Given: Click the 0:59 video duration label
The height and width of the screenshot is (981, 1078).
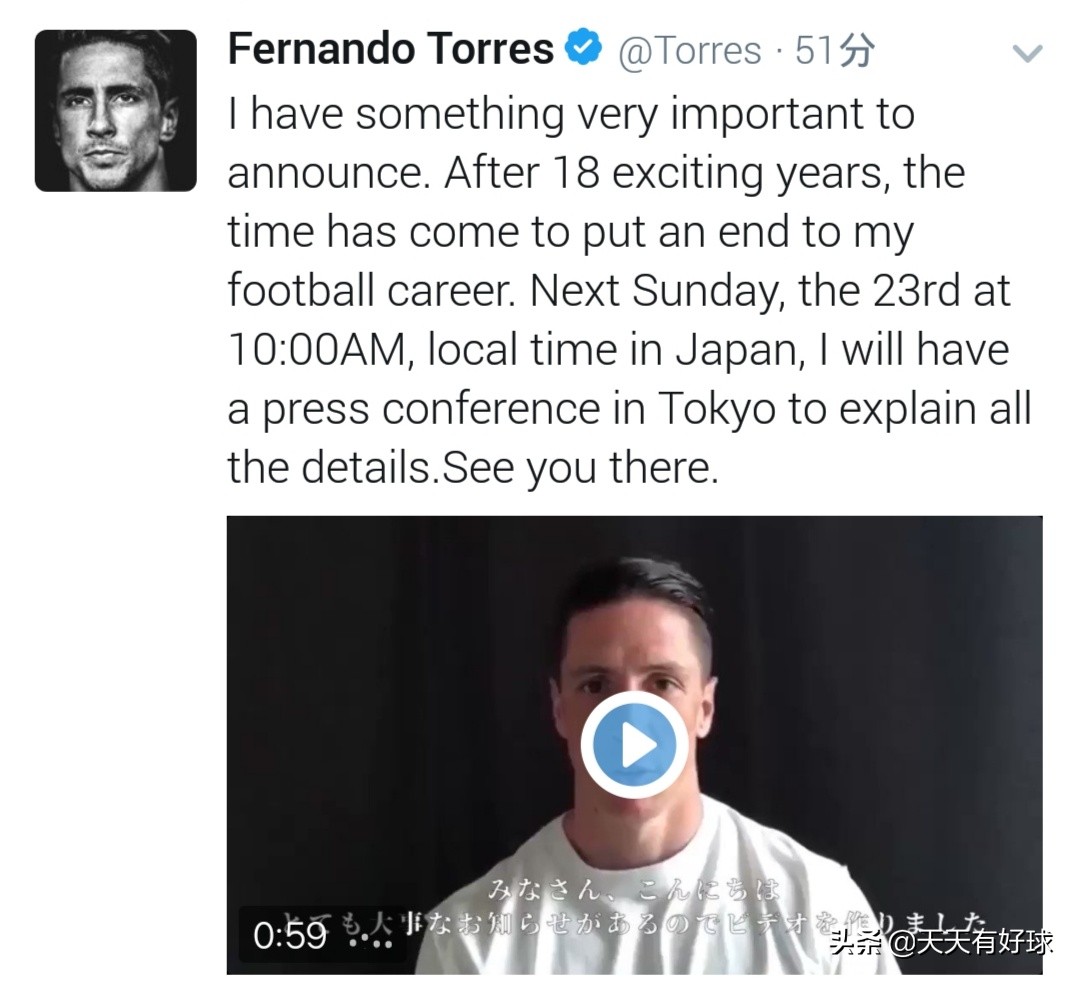Looking at the screenshot, I should pyautogui.click(x=290, y=935).
